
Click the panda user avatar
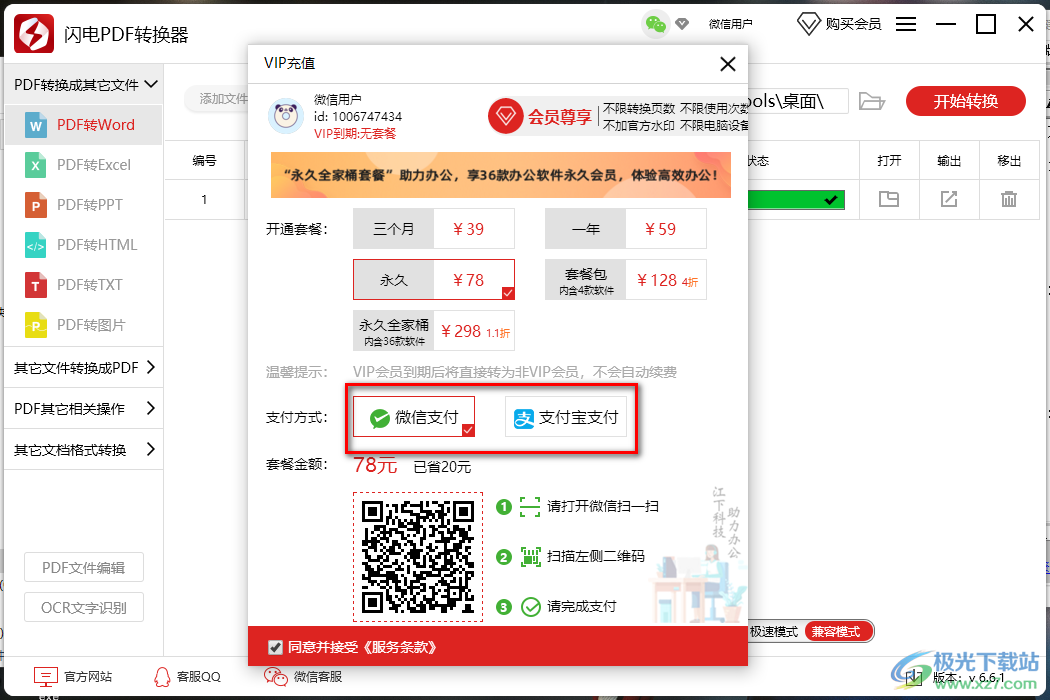(x=286, y=116)
